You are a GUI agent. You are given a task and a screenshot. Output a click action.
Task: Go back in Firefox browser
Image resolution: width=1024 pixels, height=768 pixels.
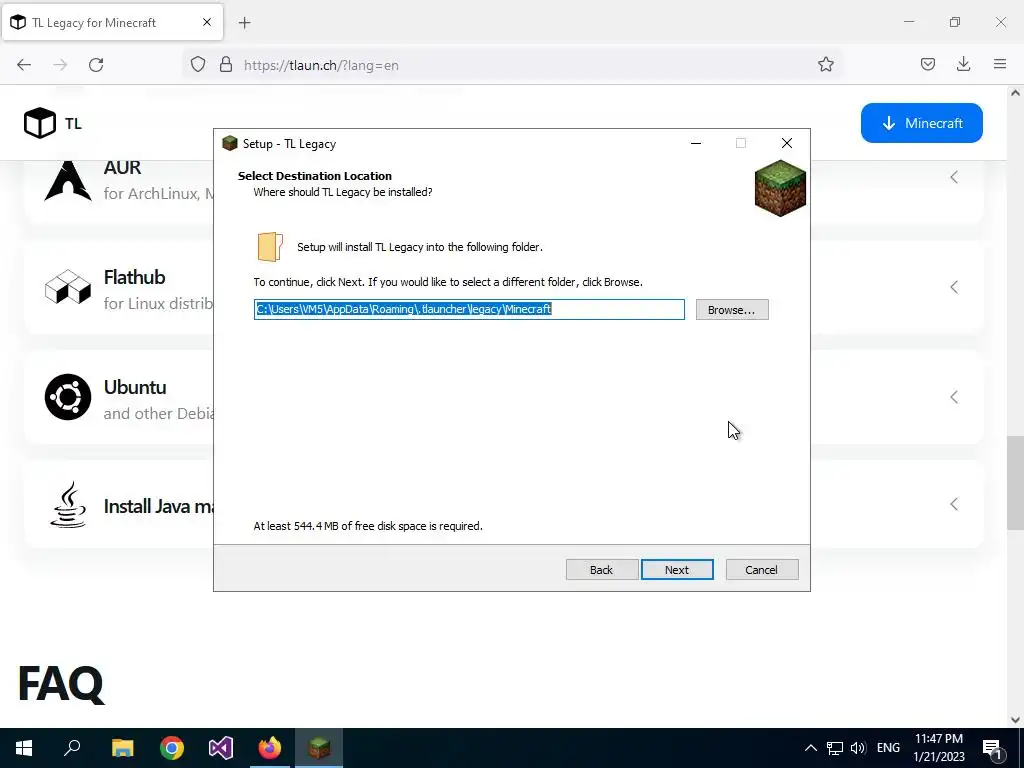click(24, 65)
